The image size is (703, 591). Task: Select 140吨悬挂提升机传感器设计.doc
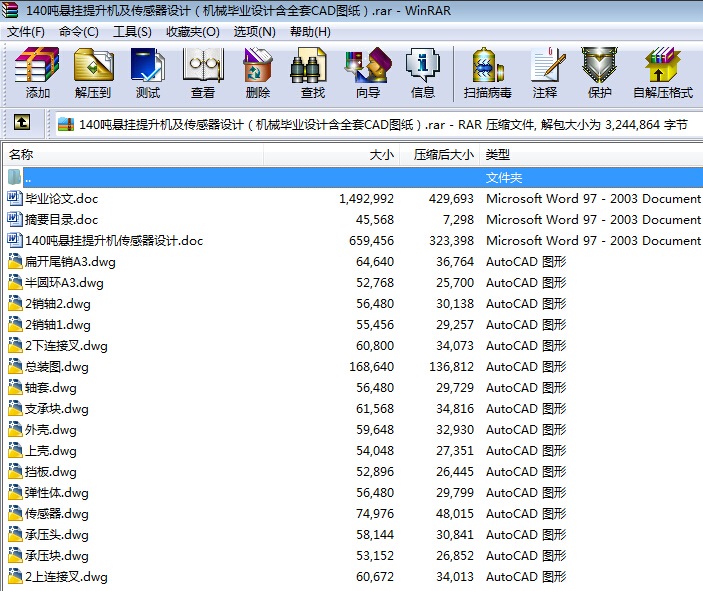coord(114,241)
